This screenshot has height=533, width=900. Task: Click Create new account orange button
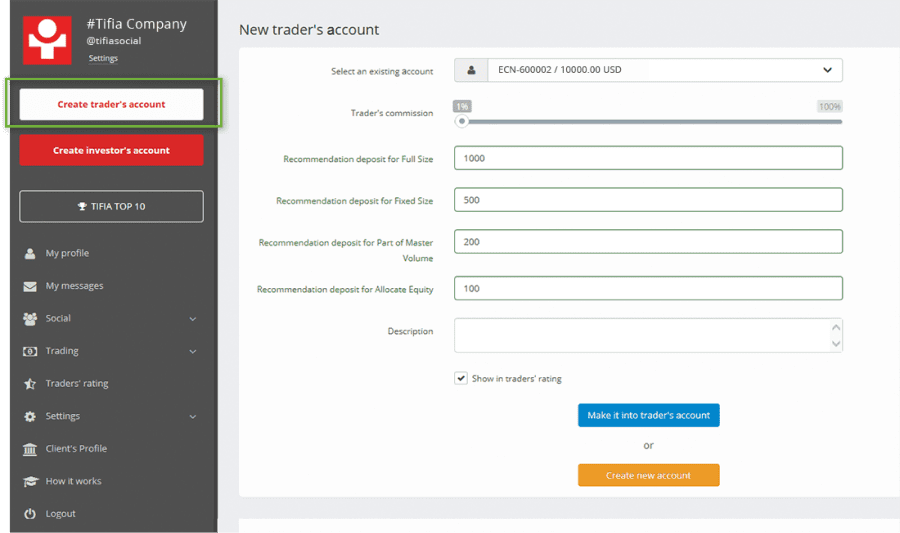point(649,475)
